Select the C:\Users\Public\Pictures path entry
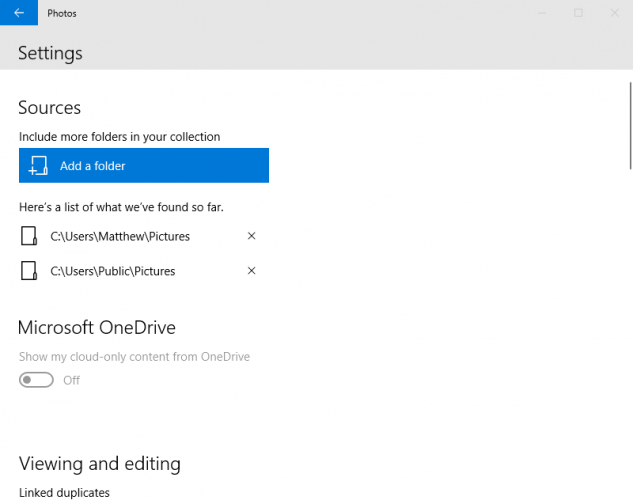 113,271
